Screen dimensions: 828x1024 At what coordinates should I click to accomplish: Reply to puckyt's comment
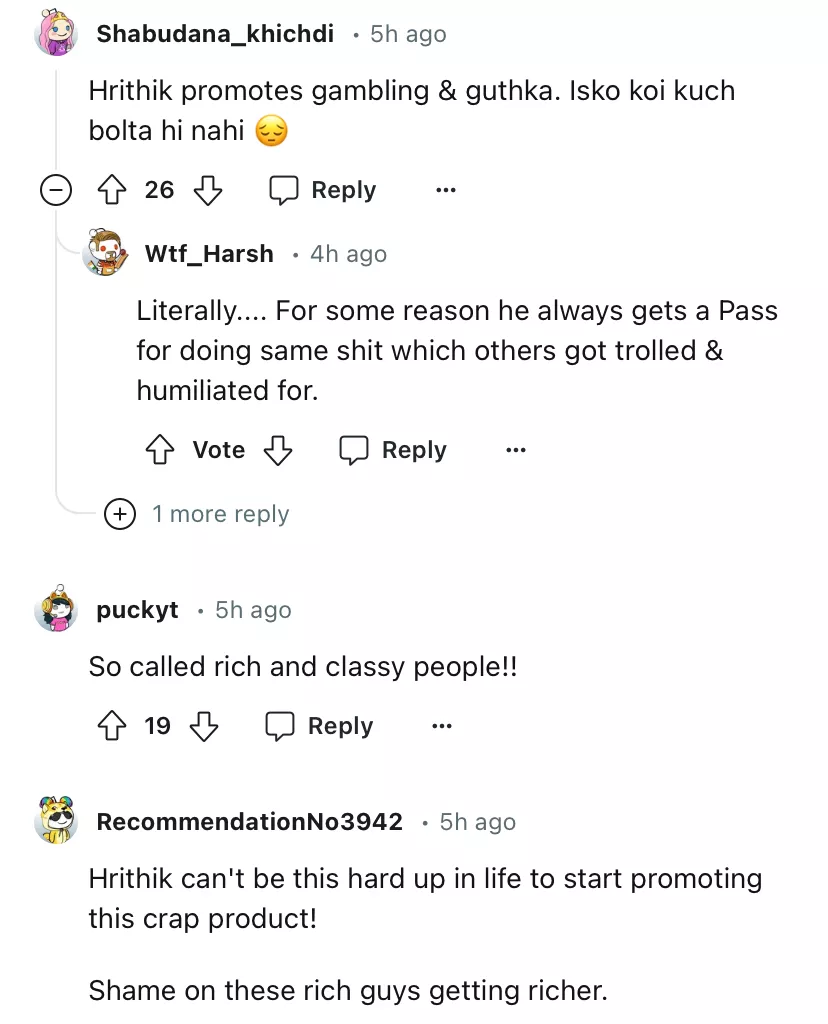tap(319, 726)
